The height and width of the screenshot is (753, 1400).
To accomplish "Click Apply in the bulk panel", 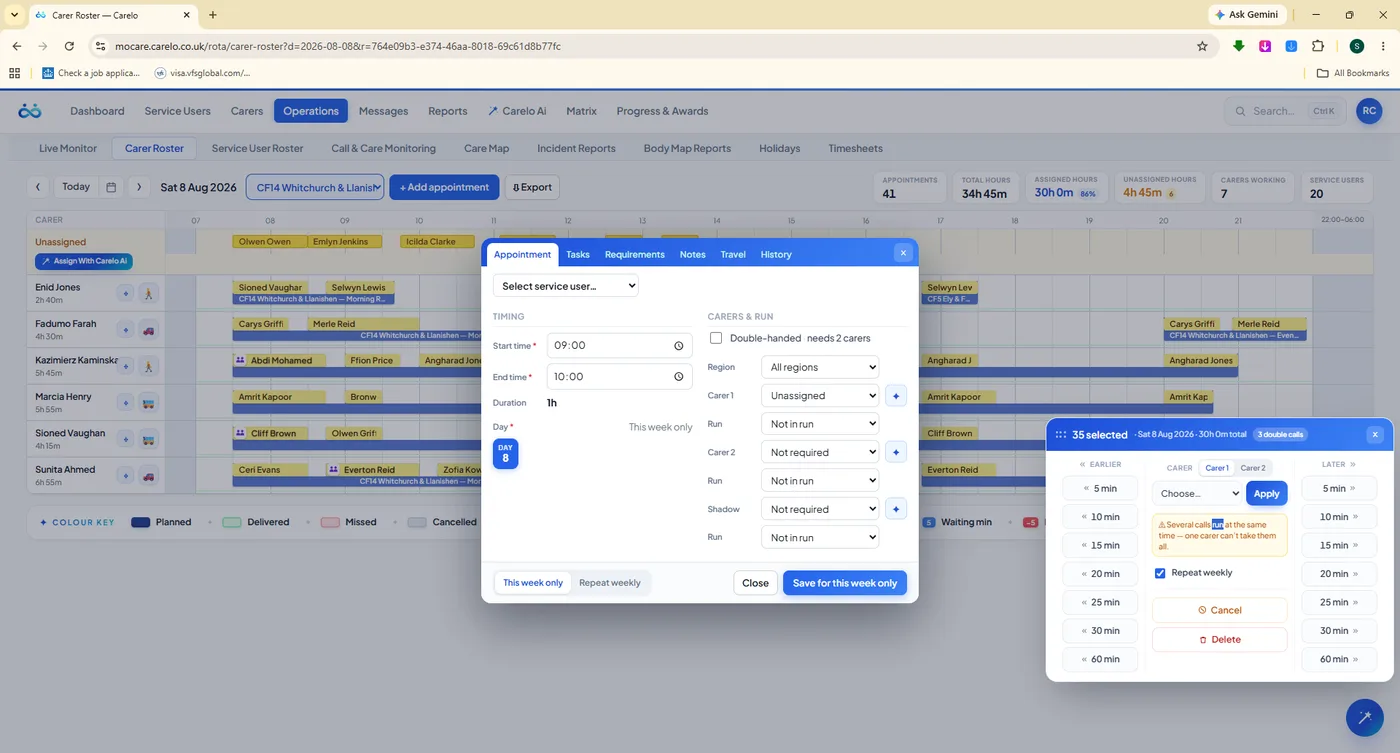I will (x=1266, y=493).
